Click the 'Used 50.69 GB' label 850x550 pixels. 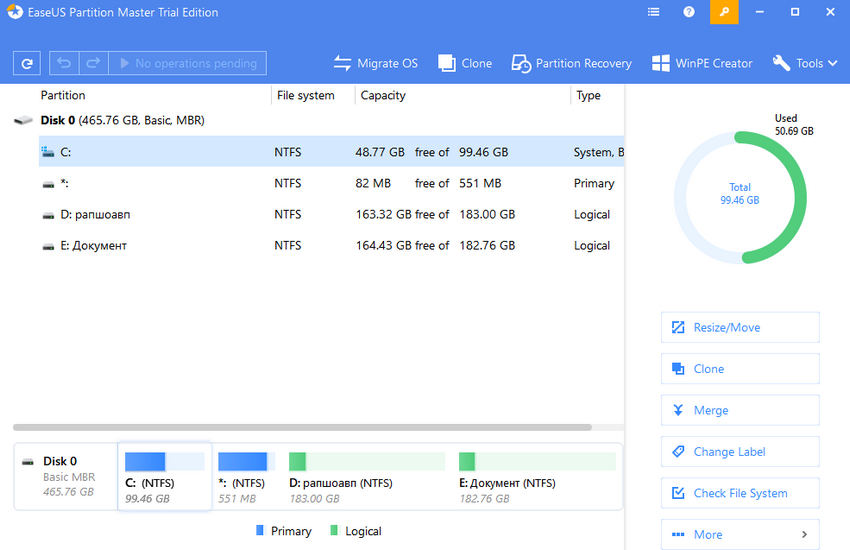pos(794,125)
